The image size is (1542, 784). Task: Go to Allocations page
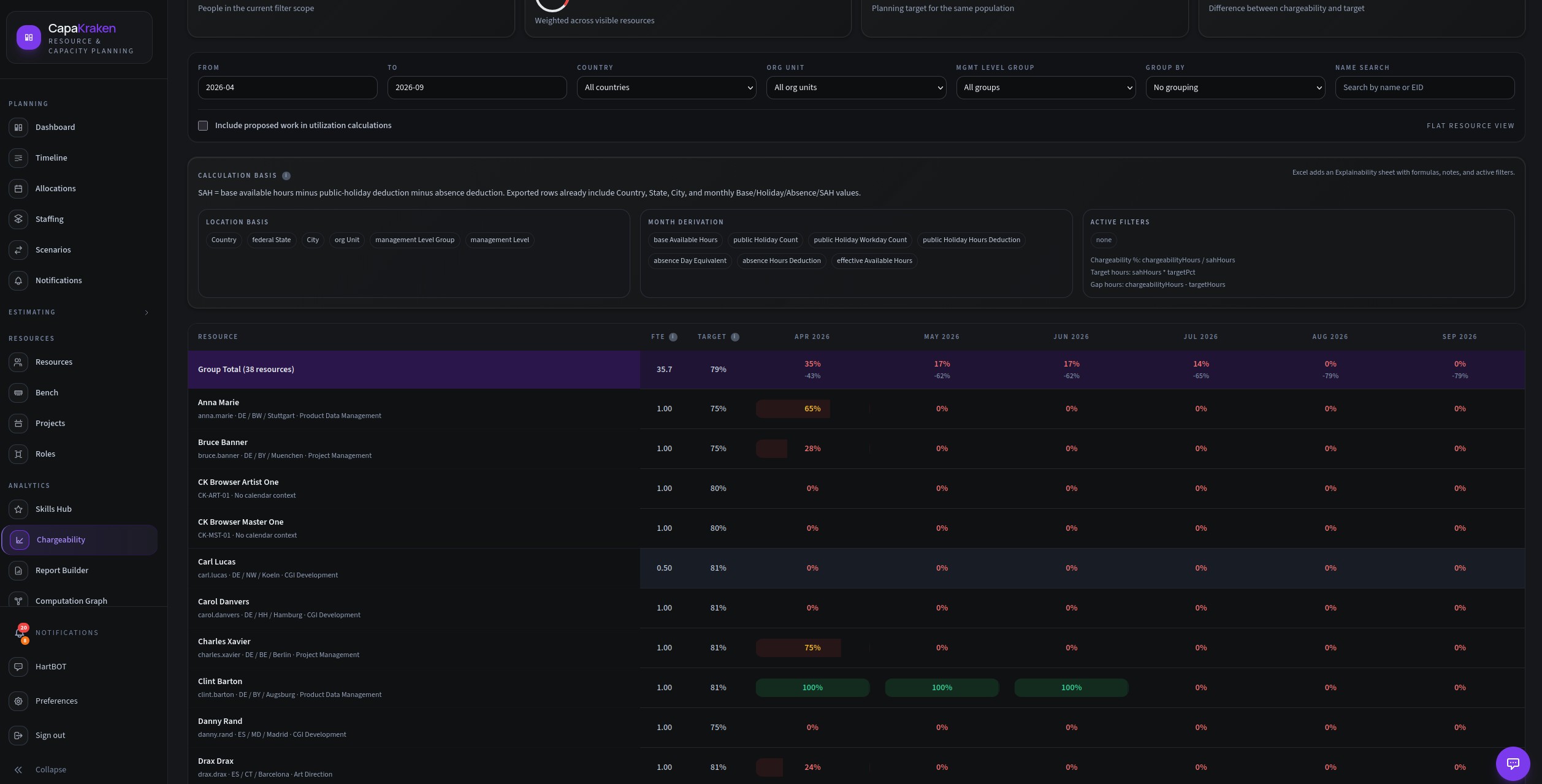click(56, 189)
